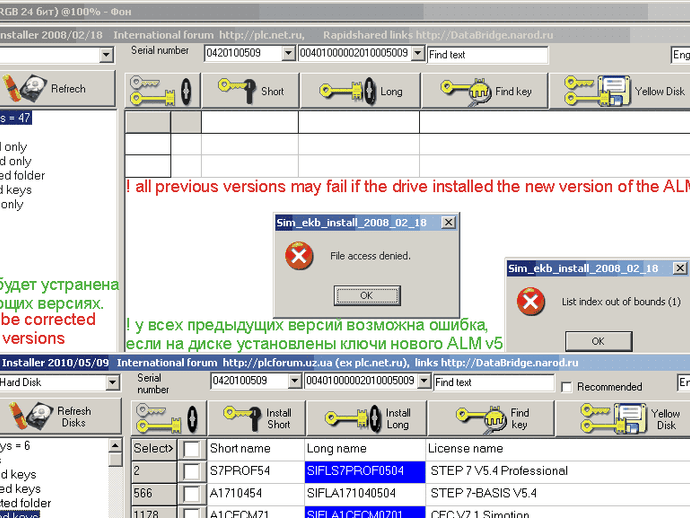Screen dimensions: 690x518
Task: Click the A1710454 short name cell
Action: click(255, 494)
